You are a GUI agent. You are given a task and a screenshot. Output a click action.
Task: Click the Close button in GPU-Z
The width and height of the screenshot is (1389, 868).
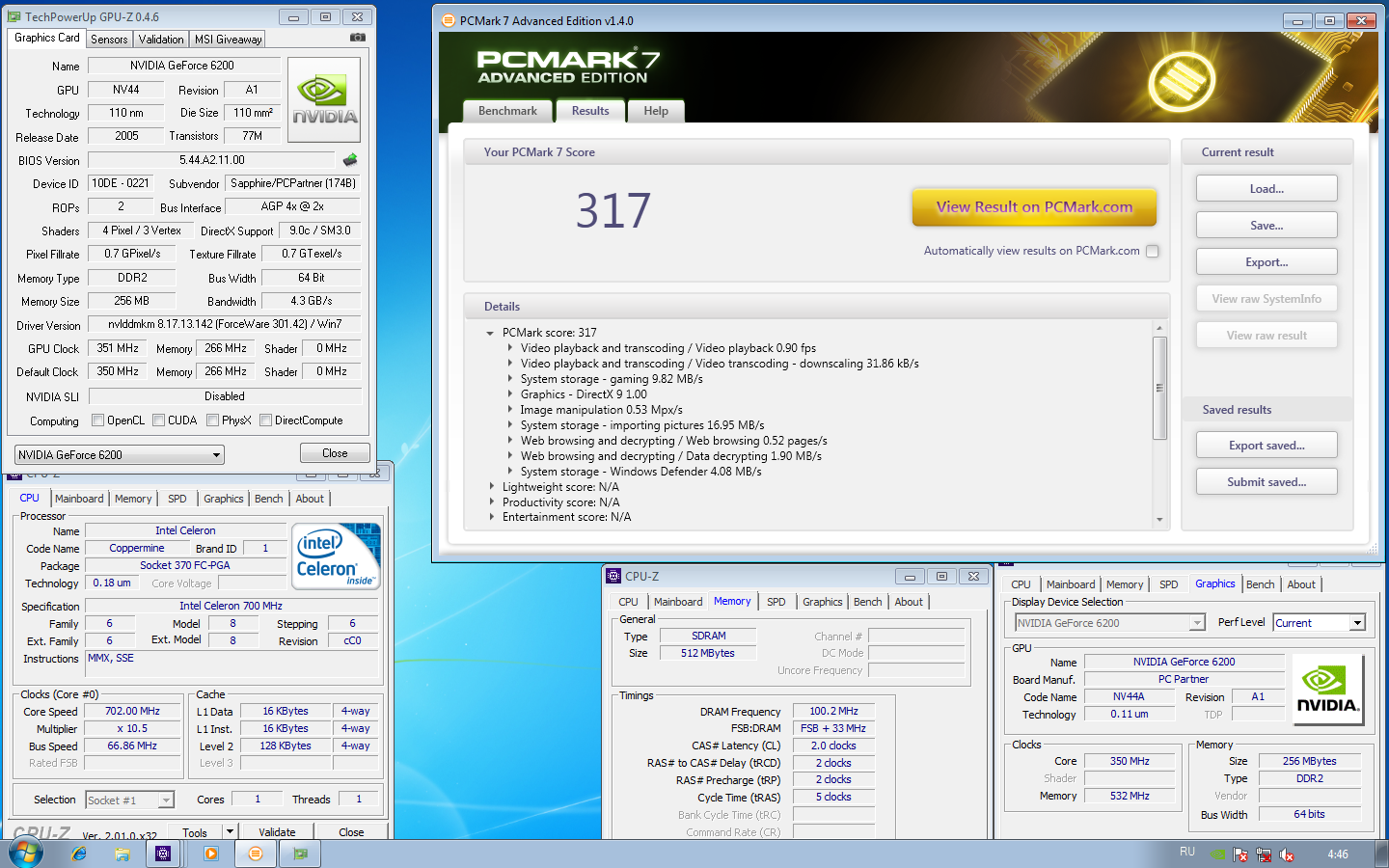pos(335,453)
